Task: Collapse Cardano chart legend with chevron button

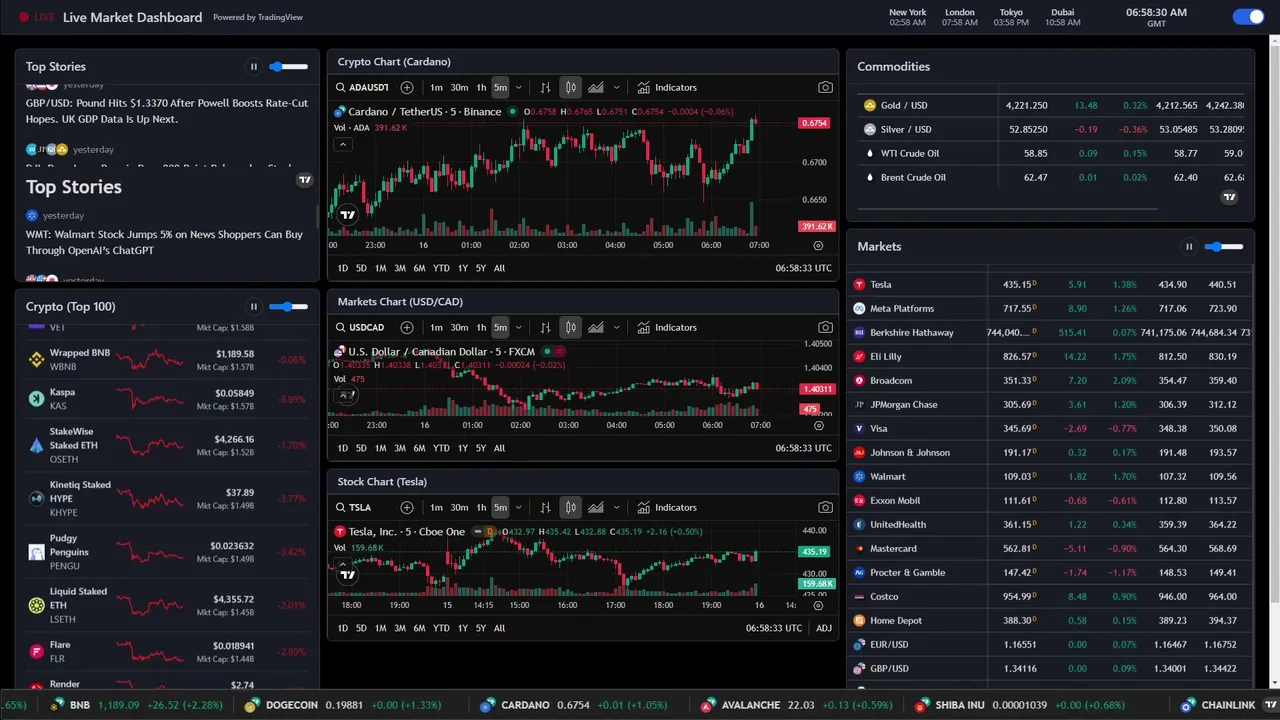Action: coord(342,144)
